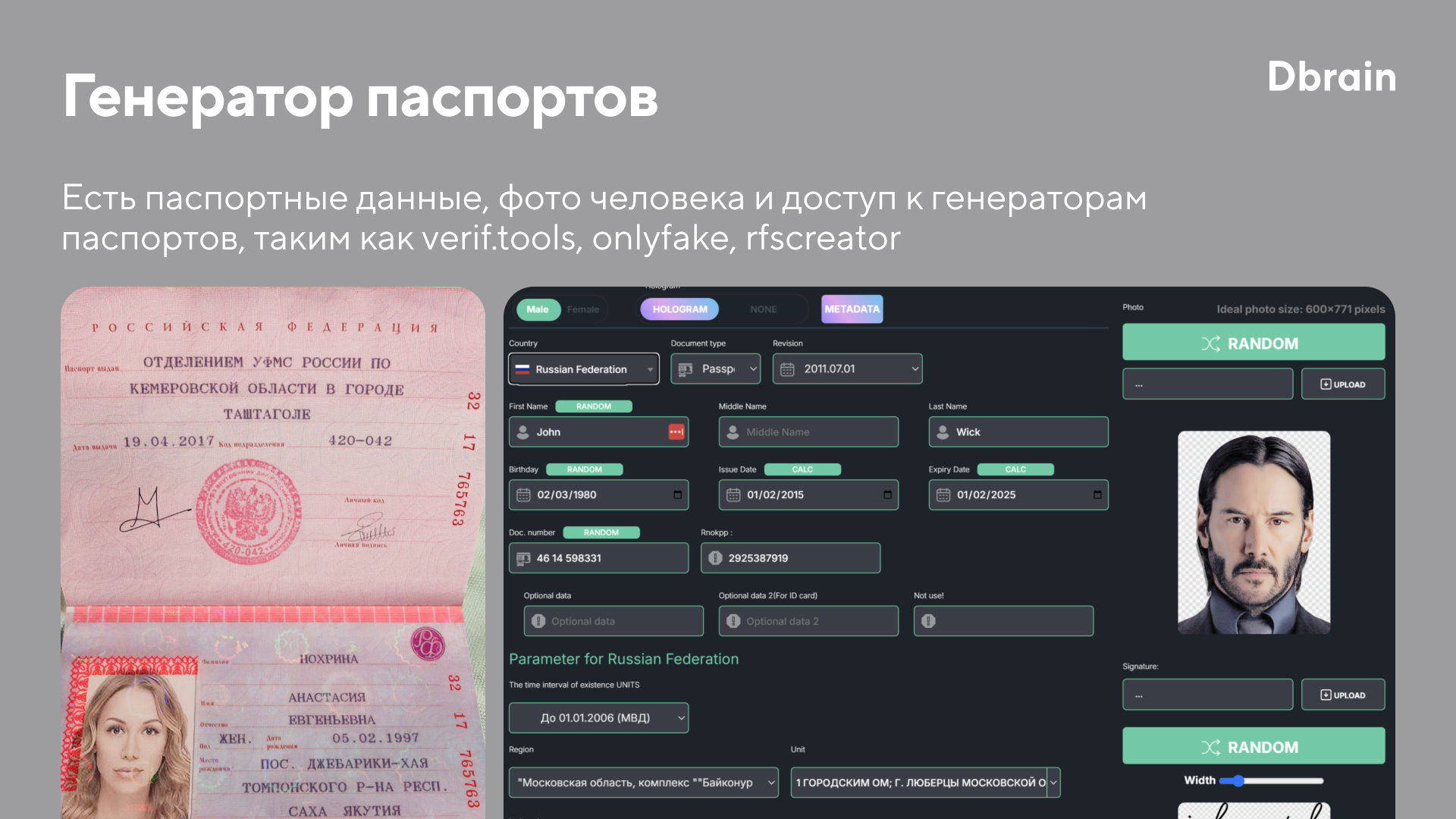Click the Russian flag icon in Country selector

pos(523,369)
